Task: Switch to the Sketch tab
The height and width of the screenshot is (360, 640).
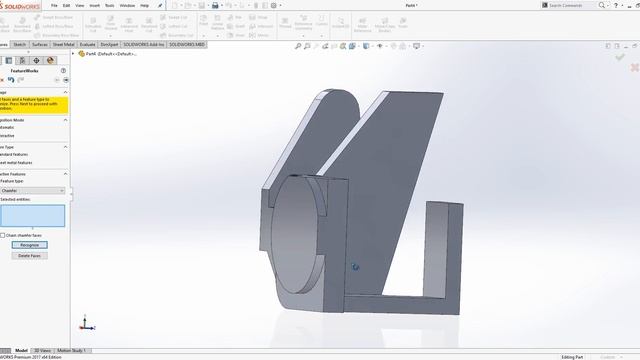Action: point(20,44)
